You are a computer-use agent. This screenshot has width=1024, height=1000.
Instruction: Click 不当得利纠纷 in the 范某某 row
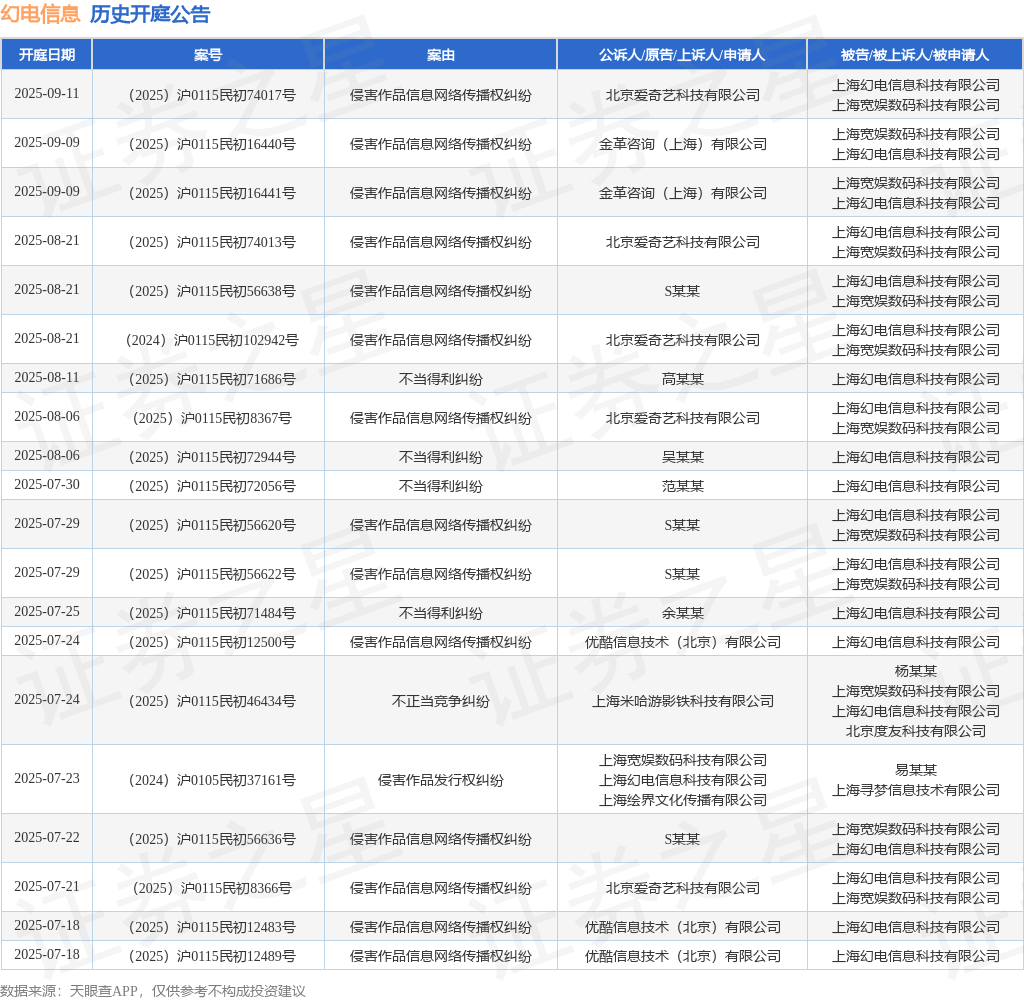[440, 487]
